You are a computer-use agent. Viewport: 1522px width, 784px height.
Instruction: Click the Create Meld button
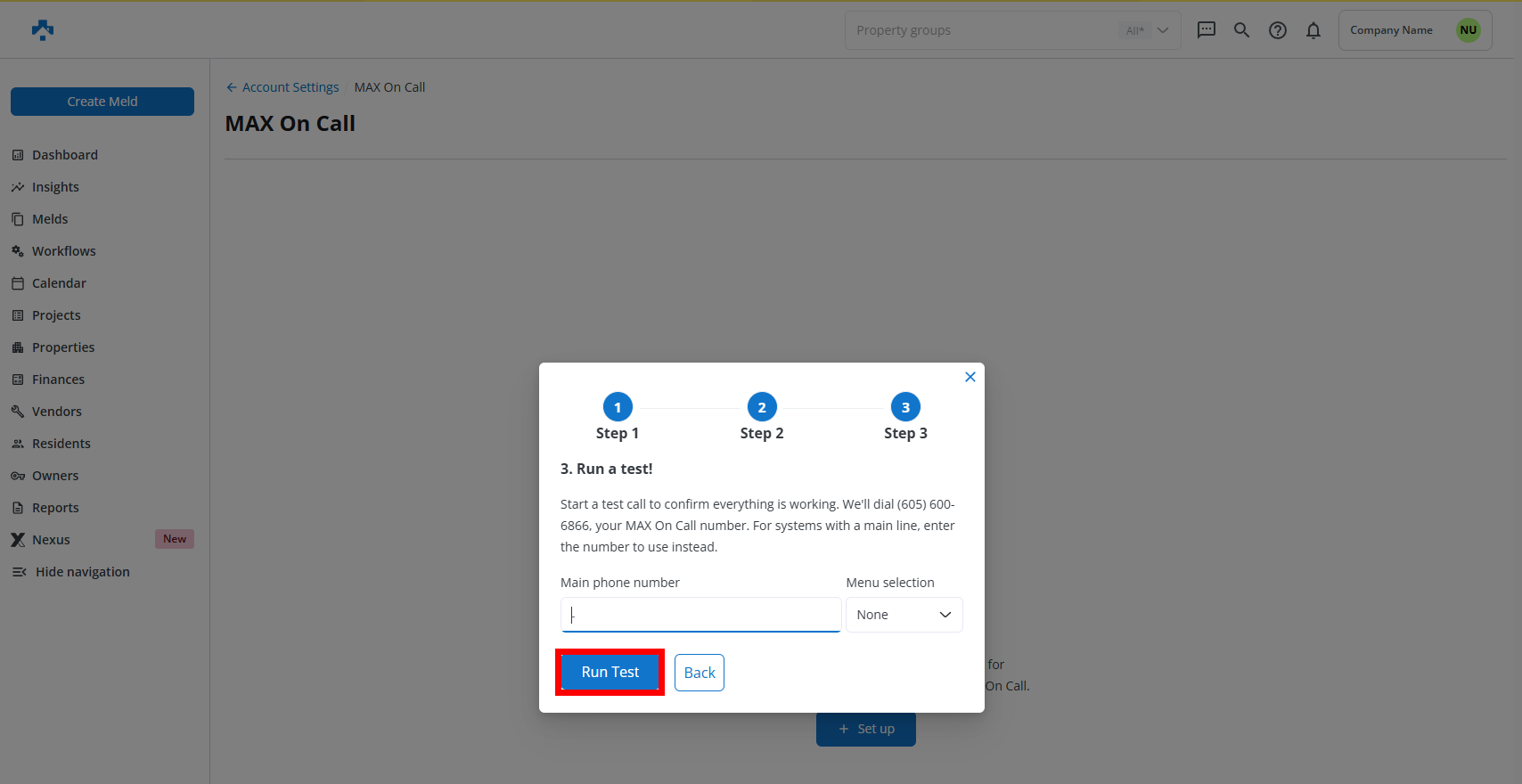click(102, 102)
